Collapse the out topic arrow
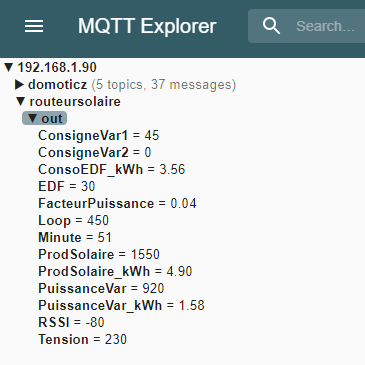The image size is (365, 365). coord(32,118)
